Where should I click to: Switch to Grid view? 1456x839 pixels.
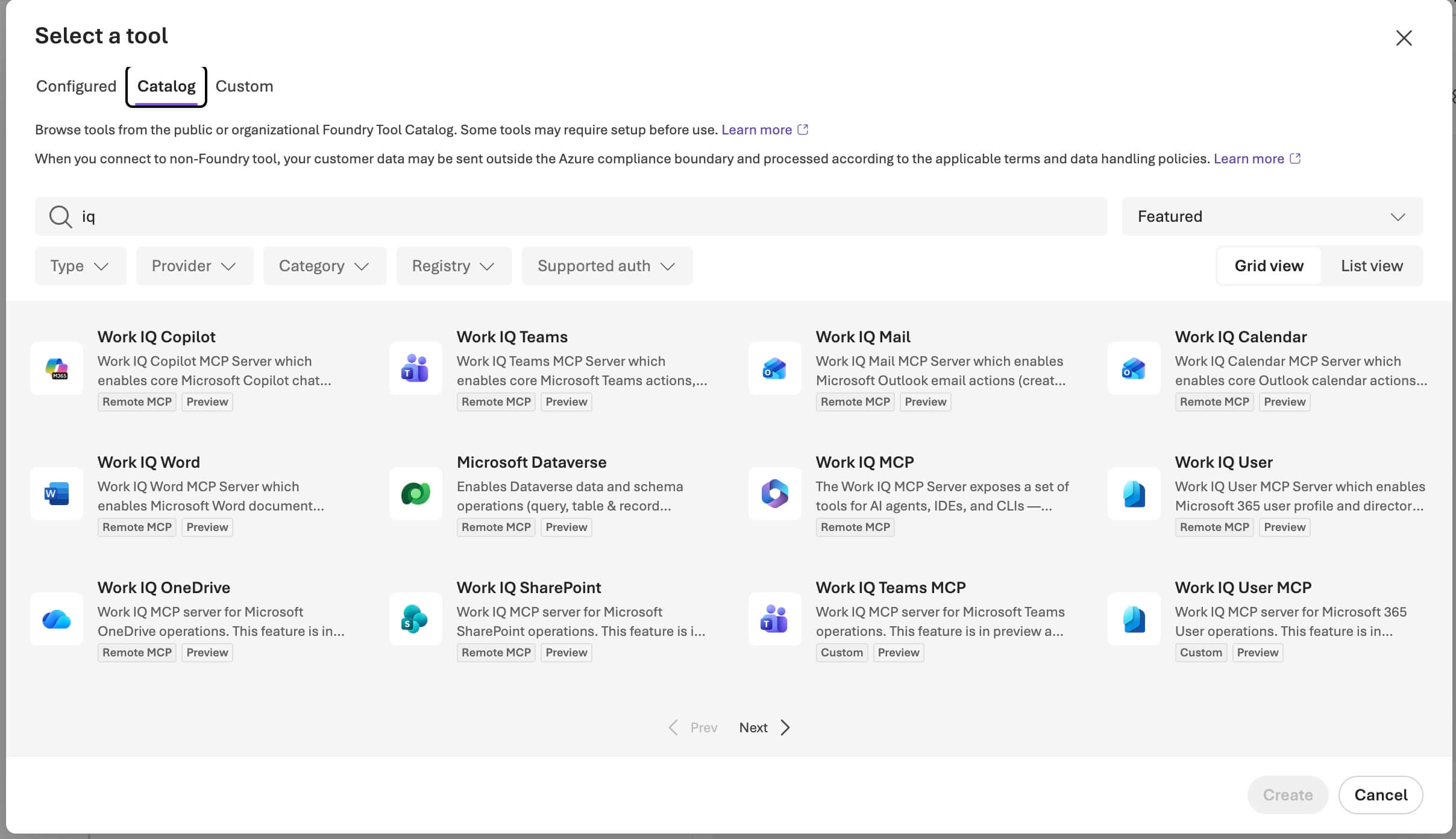(x=1269, y=266)
